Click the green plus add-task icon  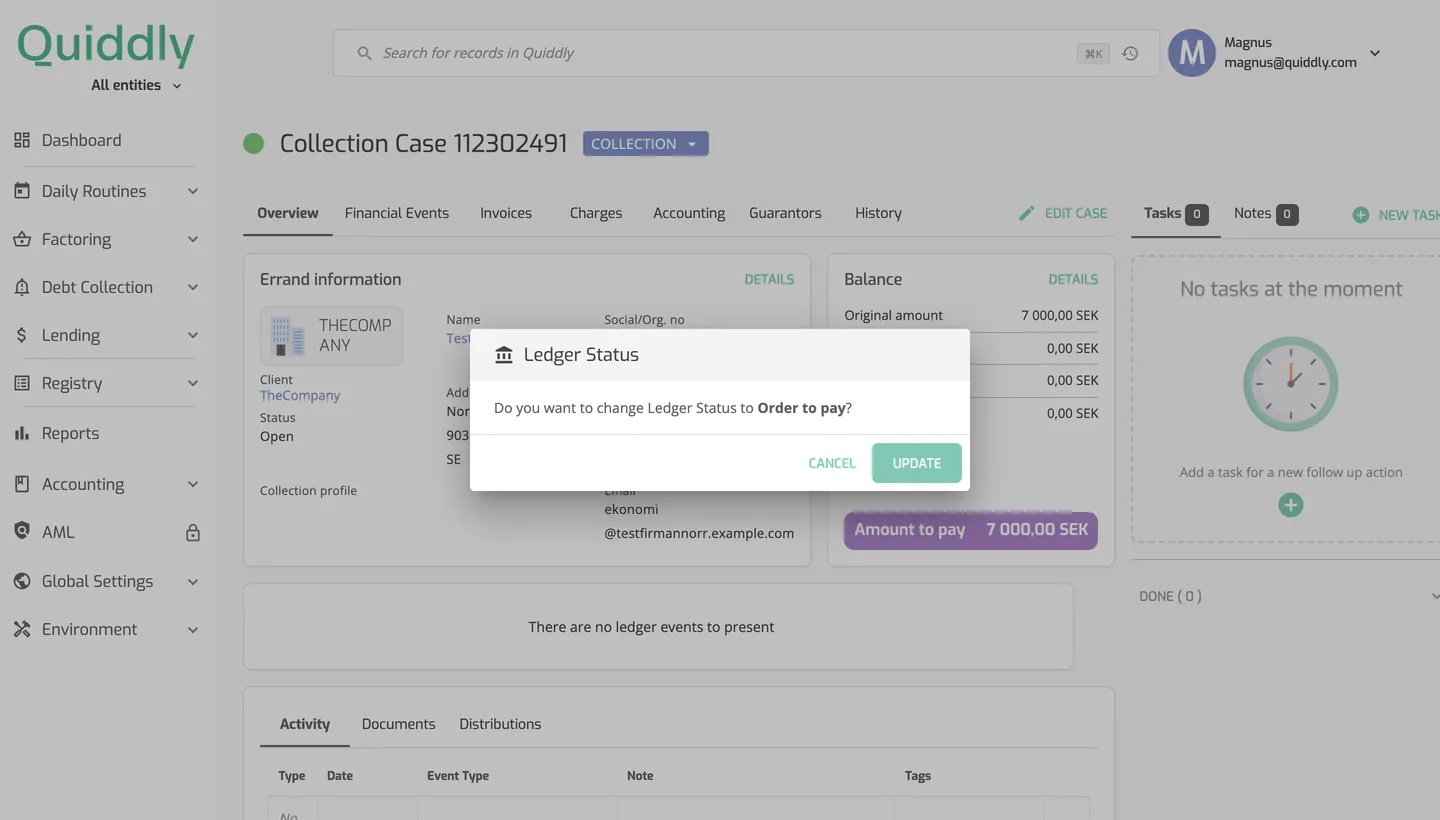1291,505
